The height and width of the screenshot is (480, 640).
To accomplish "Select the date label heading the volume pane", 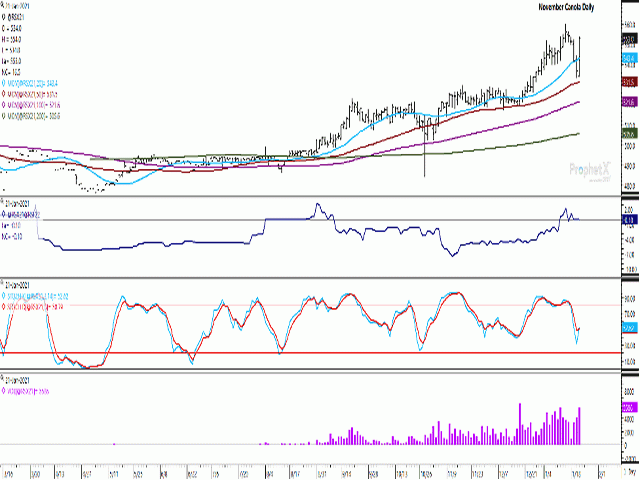I will (x=18, y=380).
